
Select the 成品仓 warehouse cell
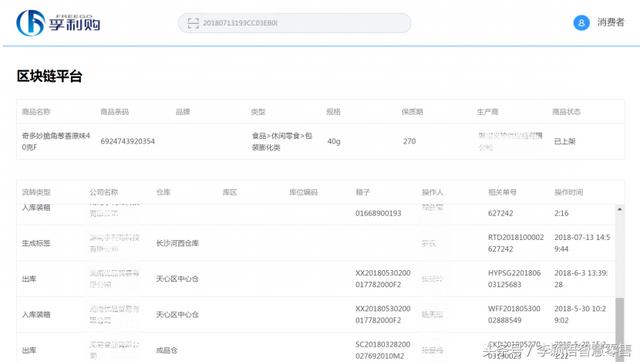167,351
